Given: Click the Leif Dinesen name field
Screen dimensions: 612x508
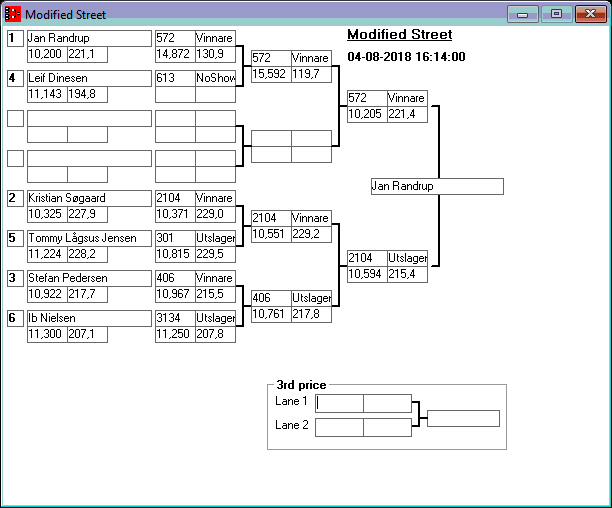Looking at the screenshot, I should pyautogui.click(x=89, y=78).
